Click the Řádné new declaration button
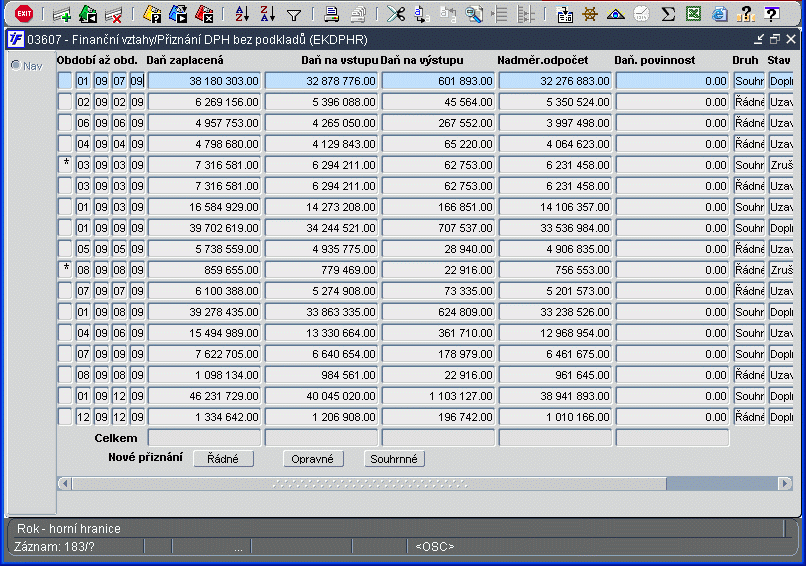The image size is (806, 566). 223,459
